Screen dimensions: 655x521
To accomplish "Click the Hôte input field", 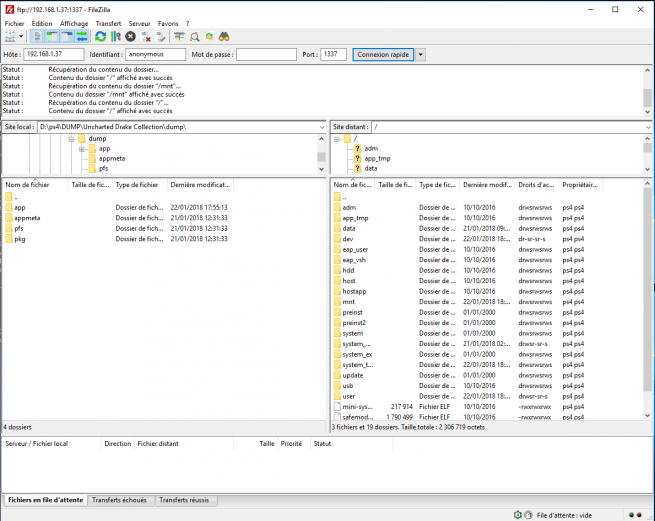I will [54, 54].
